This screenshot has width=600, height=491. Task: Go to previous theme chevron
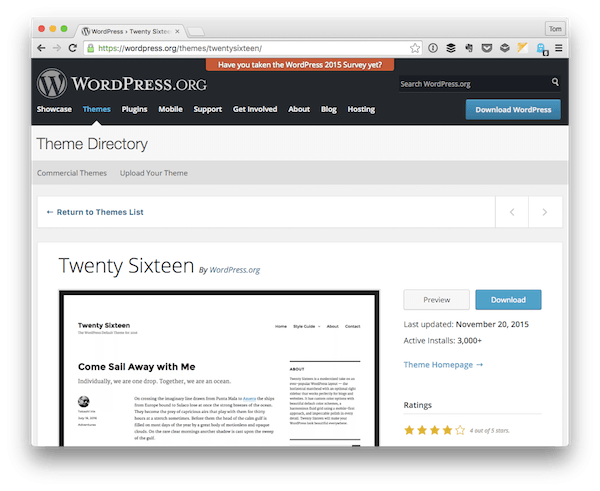pyautogui.click(x=512, y=212)
